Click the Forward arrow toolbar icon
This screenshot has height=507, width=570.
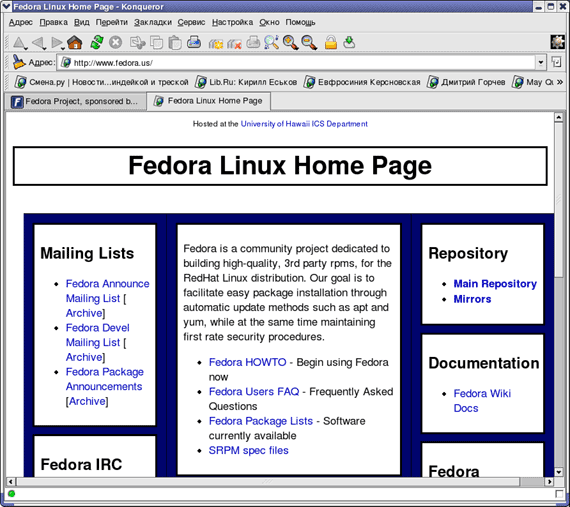pyautogui.click(x=56, y=43)
